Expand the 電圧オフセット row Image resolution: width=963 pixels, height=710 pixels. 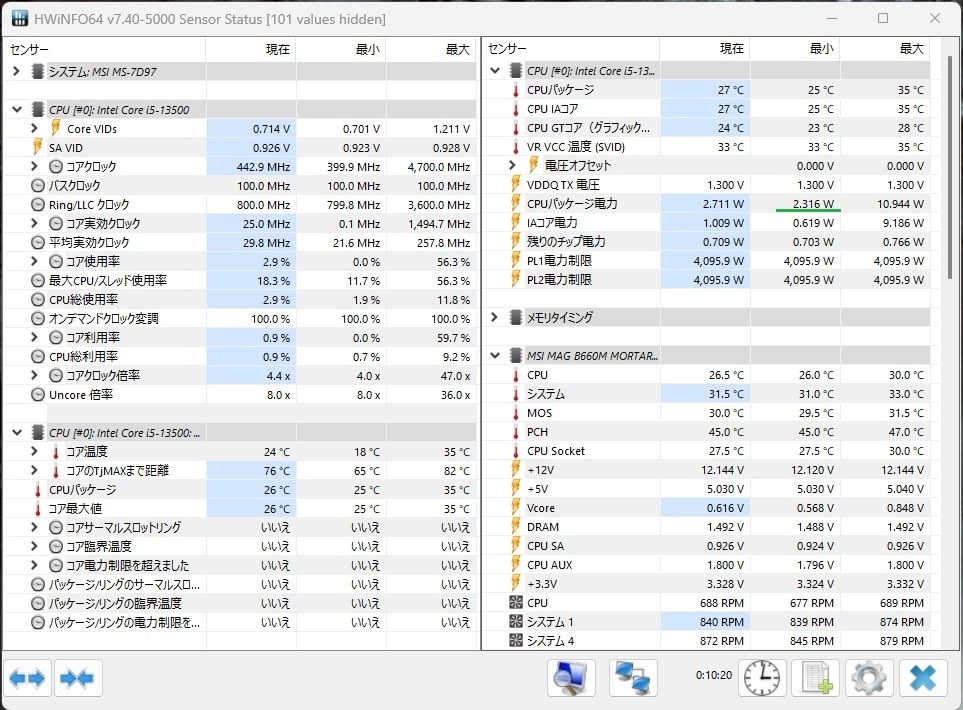click(x=512, y=165)
